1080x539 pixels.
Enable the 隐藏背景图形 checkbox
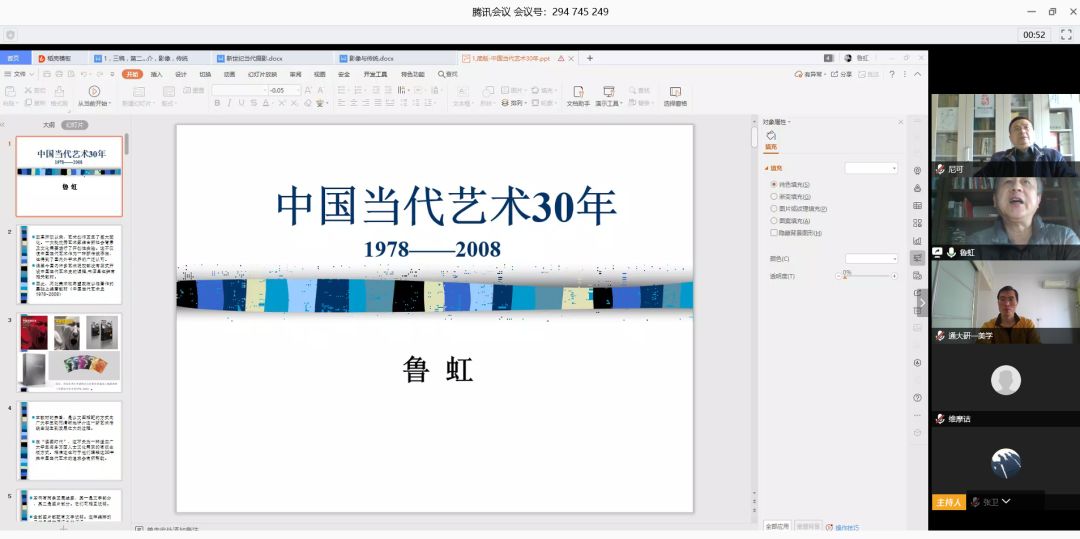pos(774,233)
